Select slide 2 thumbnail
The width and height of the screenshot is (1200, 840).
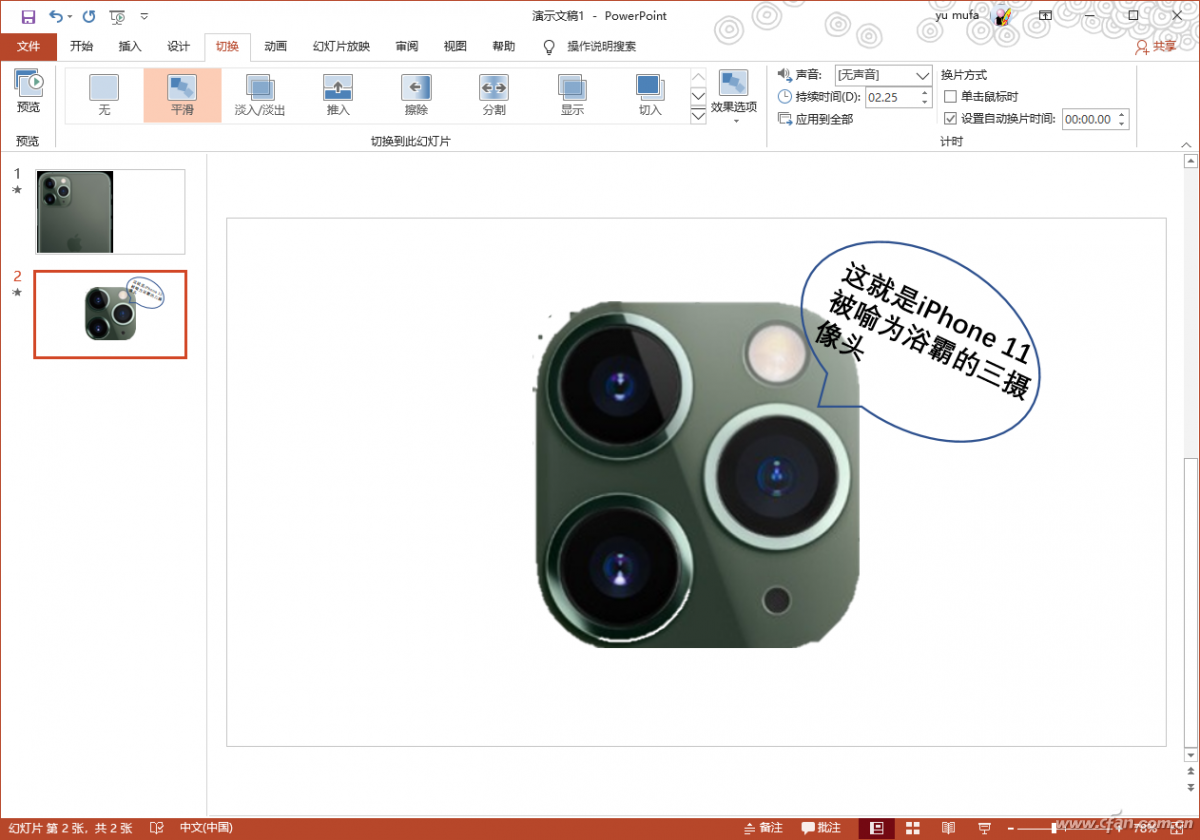point(110,314)
